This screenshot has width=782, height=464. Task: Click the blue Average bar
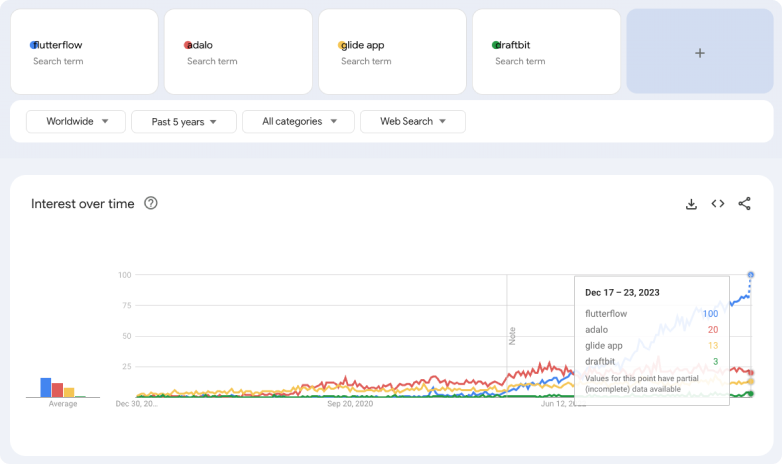[x=46, y=388]
